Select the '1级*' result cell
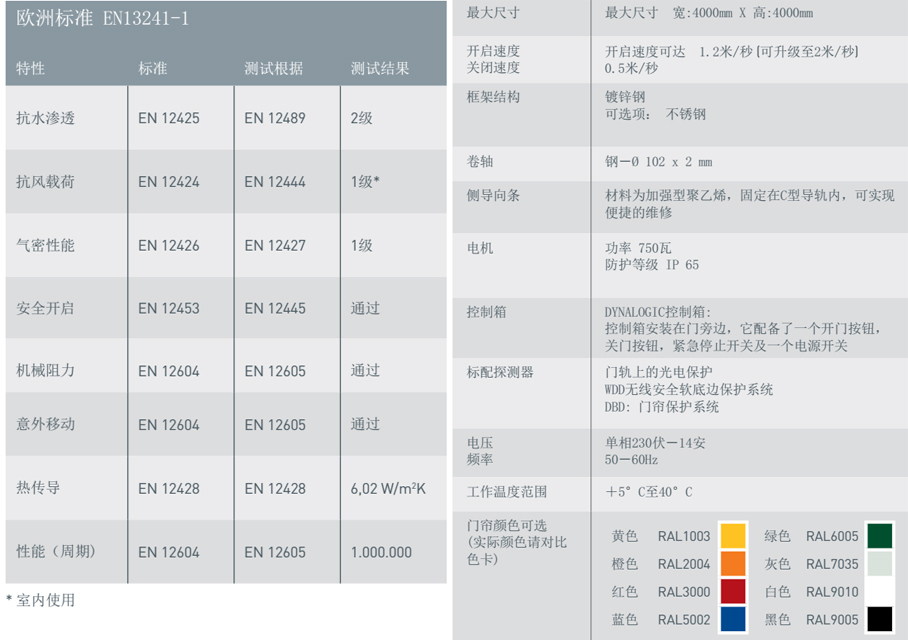This screenshot has width=908, height=640. (365, 182)
